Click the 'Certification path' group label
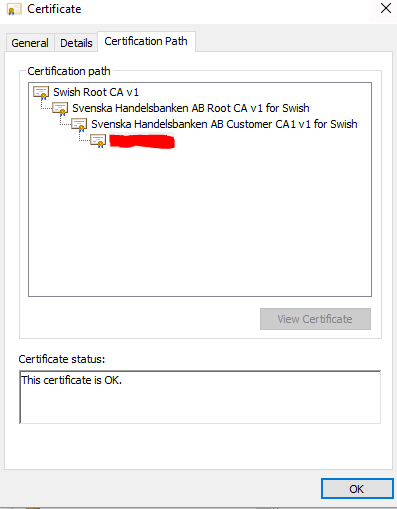 pyautogui.click(x=69, y=71)
